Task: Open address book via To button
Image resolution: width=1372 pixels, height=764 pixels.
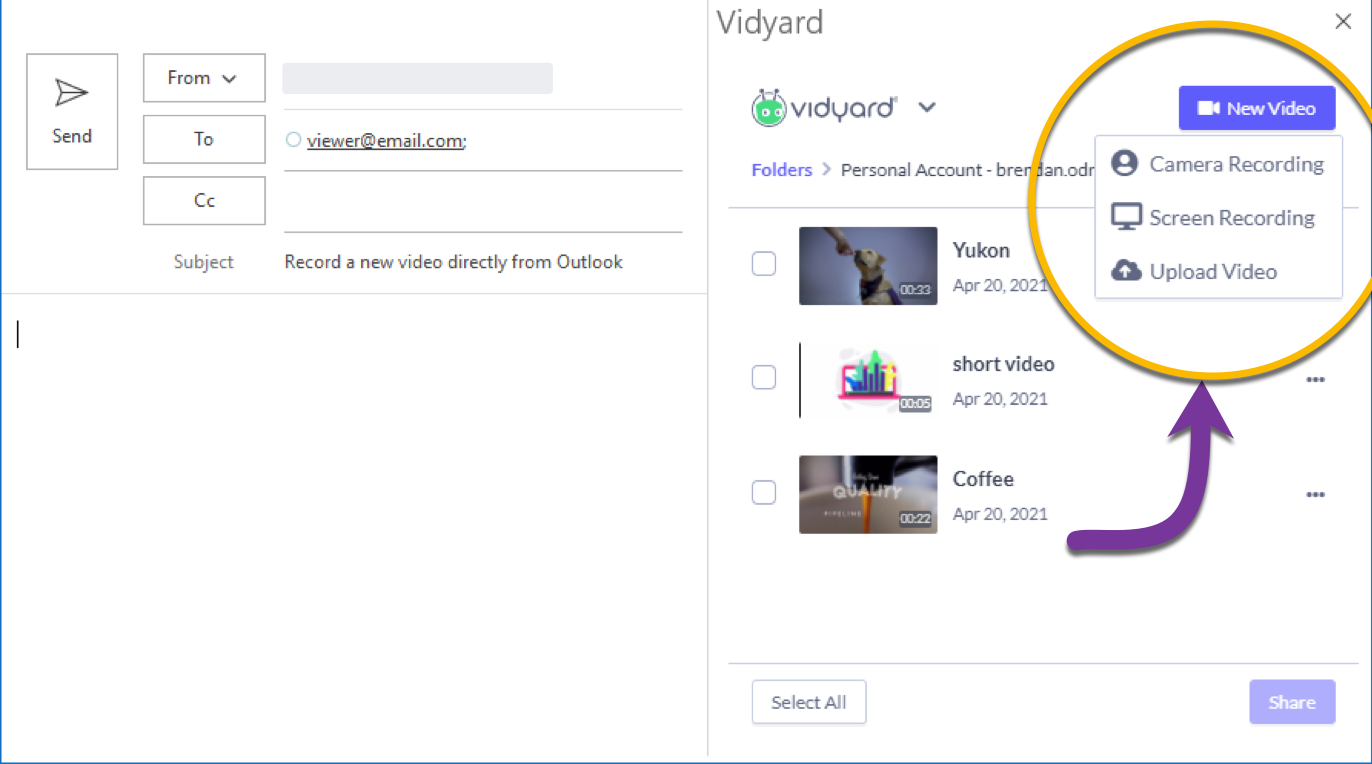Action: (204, 139)
